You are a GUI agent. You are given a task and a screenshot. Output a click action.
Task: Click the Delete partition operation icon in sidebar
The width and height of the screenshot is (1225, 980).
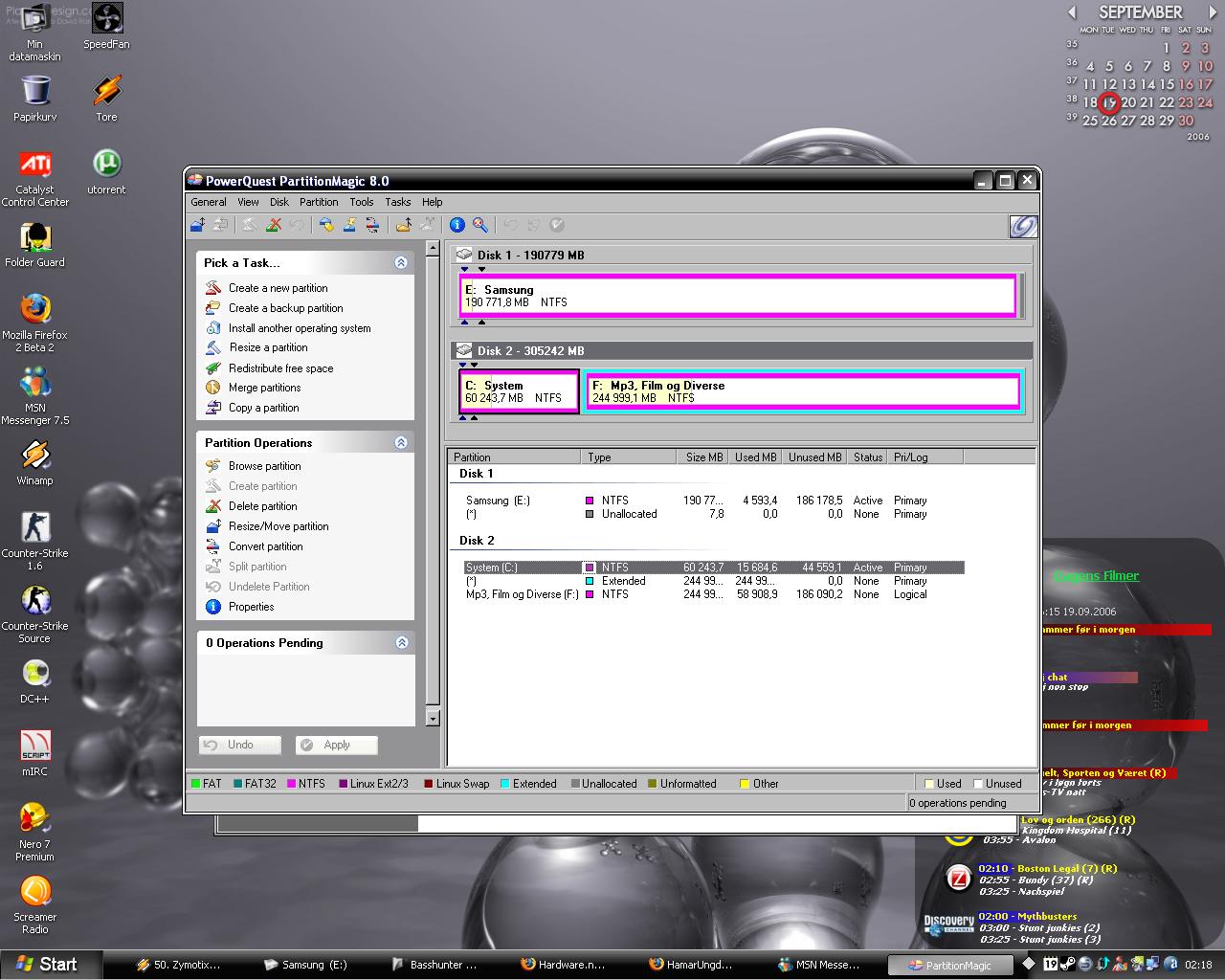pyautogui.click(x=213, y=506)
